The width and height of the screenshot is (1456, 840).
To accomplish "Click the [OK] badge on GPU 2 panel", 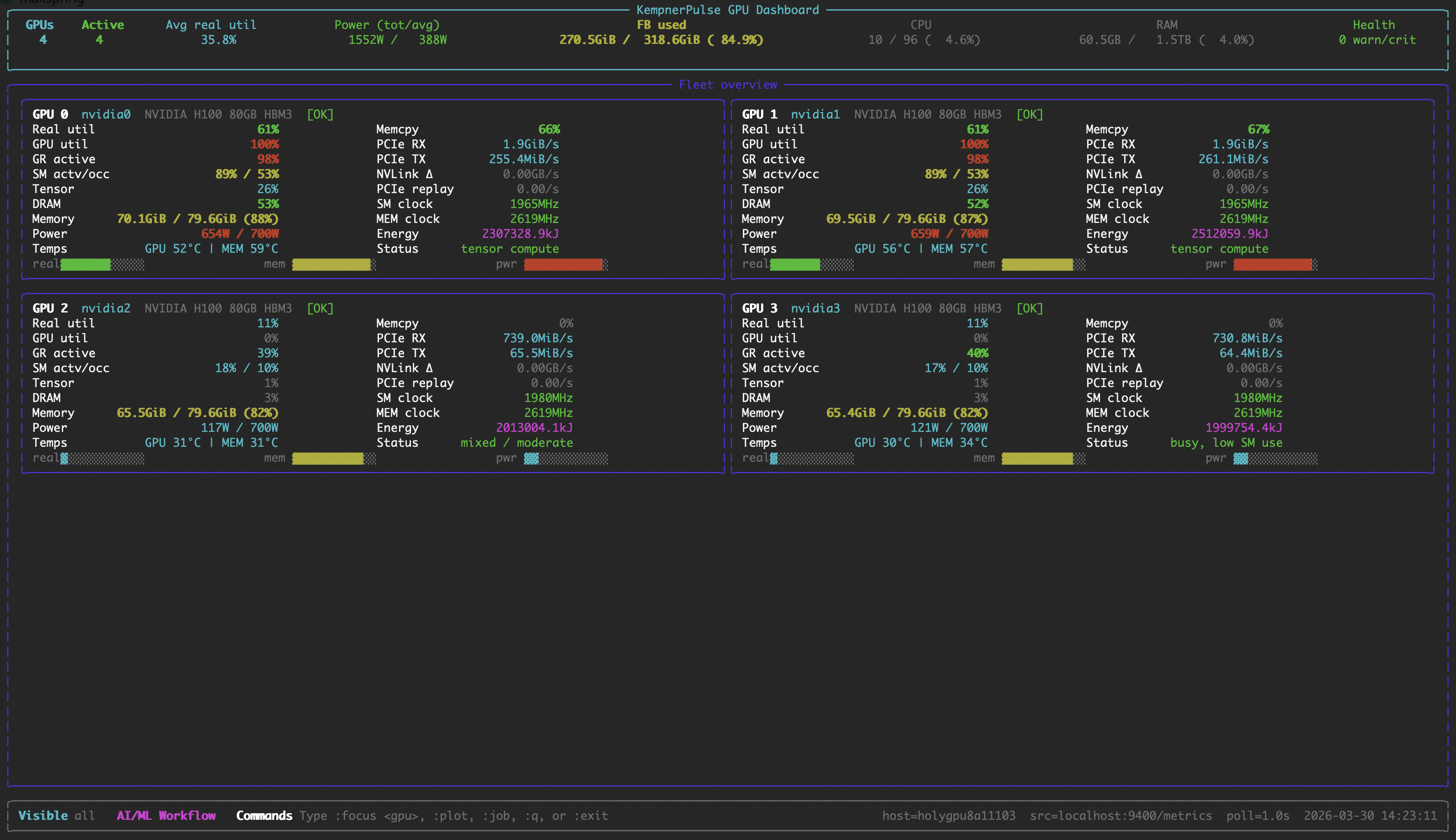I will tap(321, 308).
